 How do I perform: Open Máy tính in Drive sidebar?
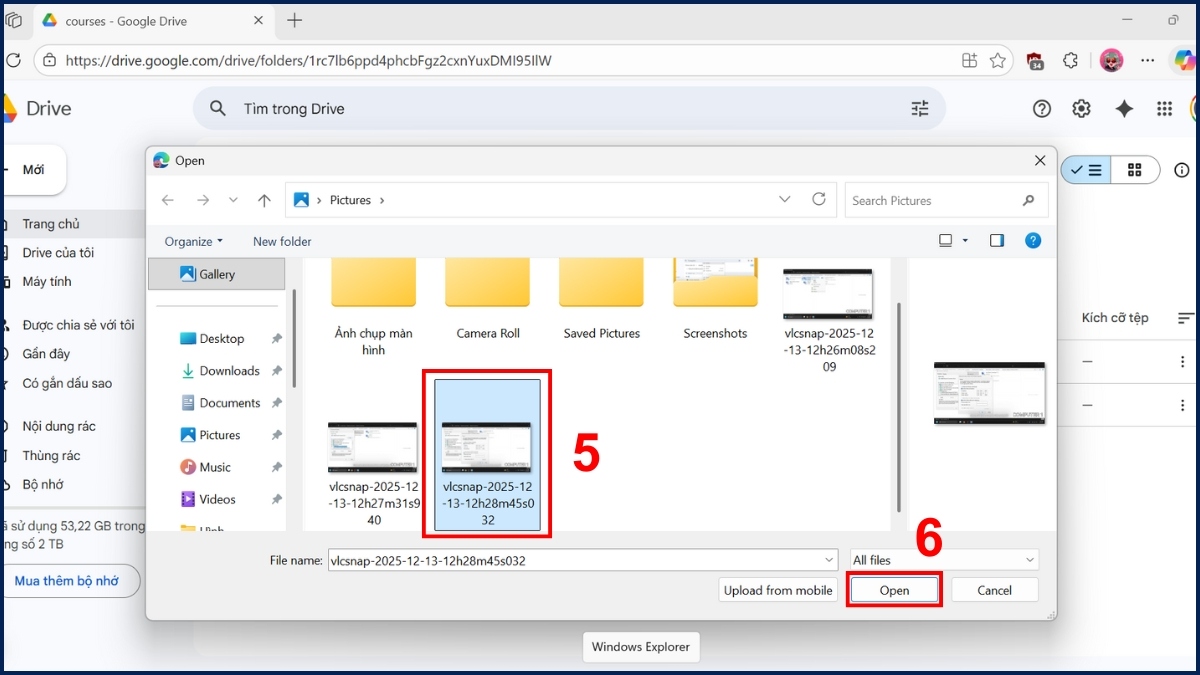(47, 282)
